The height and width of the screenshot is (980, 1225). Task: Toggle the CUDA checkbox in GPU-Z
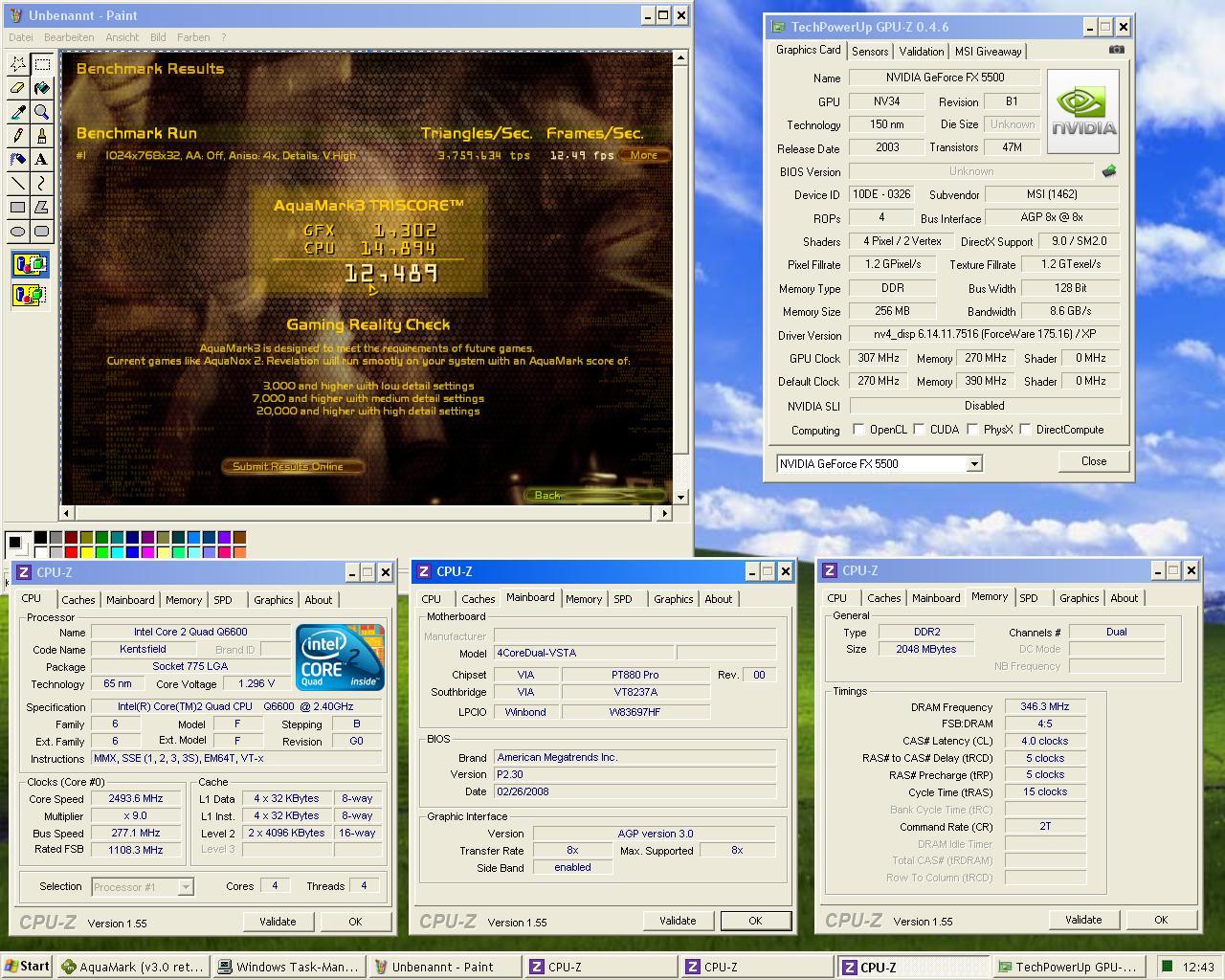point(919,430)
